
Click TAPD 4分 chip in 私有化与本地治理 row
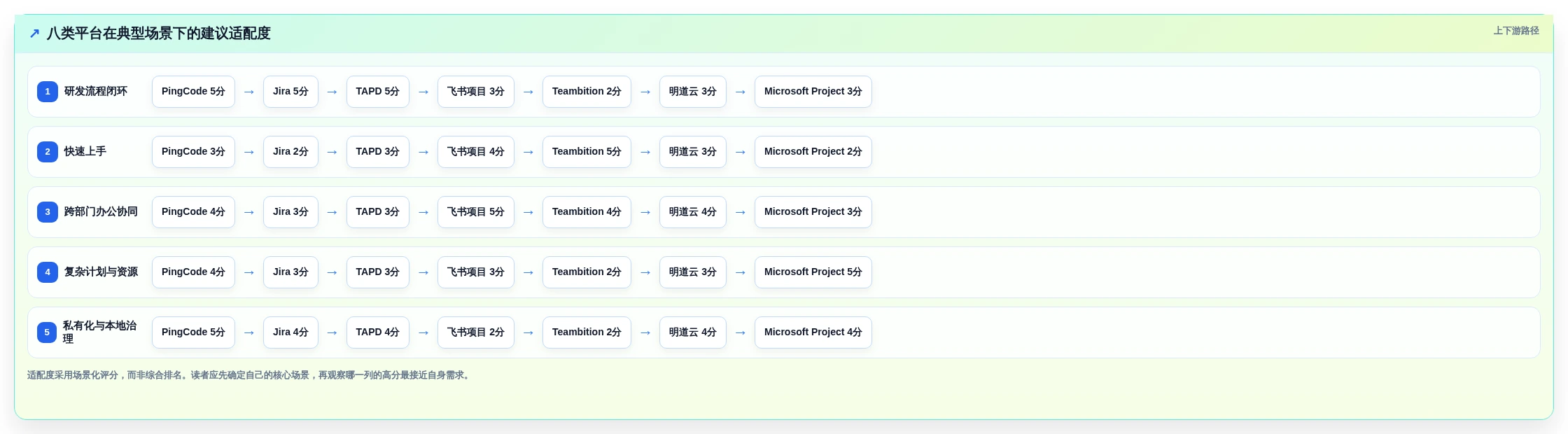[x=377, y=332]
